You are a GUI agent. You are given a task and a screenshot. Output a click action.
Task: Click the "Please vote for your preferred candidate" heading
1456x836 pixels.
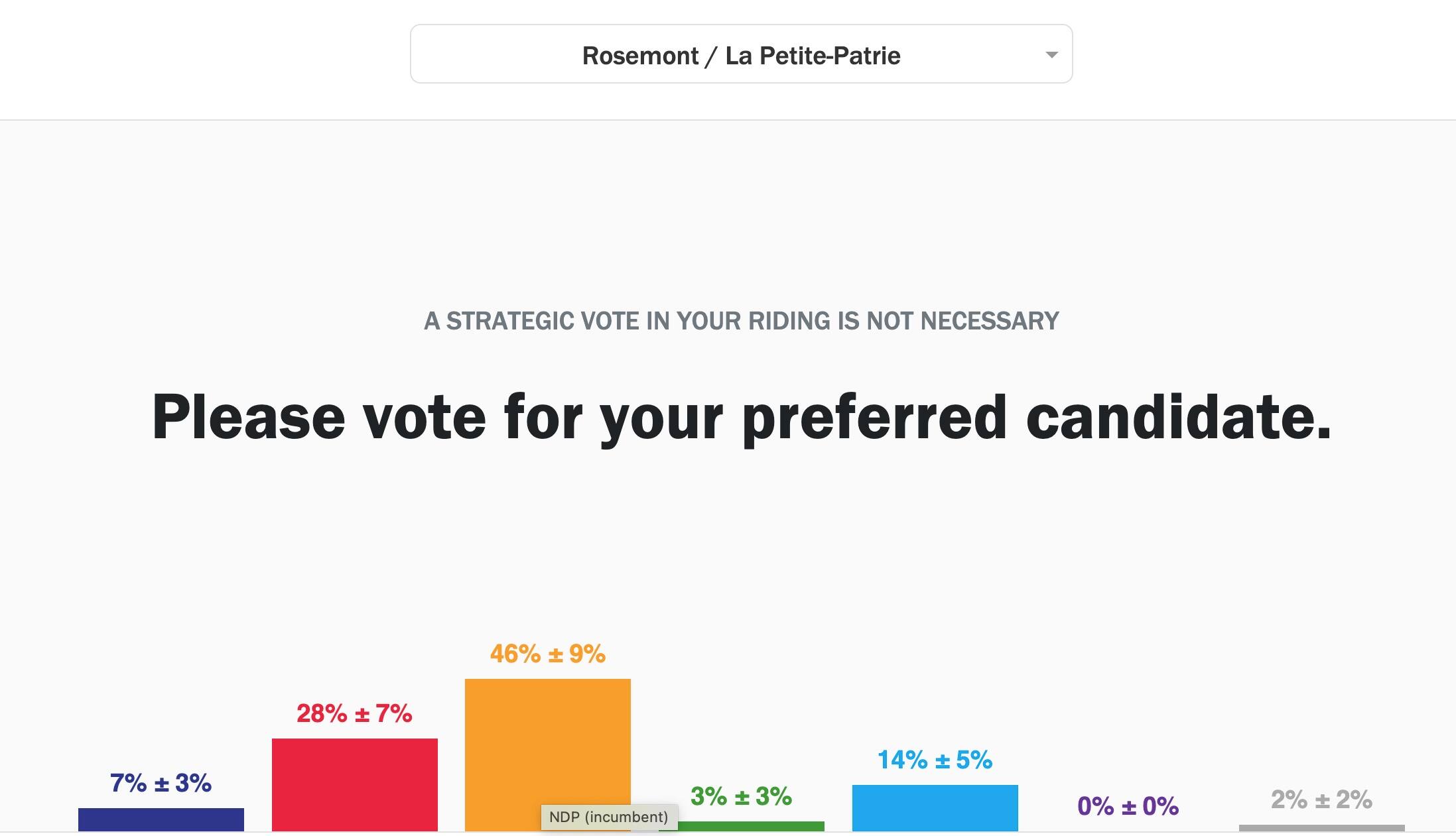pos(742,418)
